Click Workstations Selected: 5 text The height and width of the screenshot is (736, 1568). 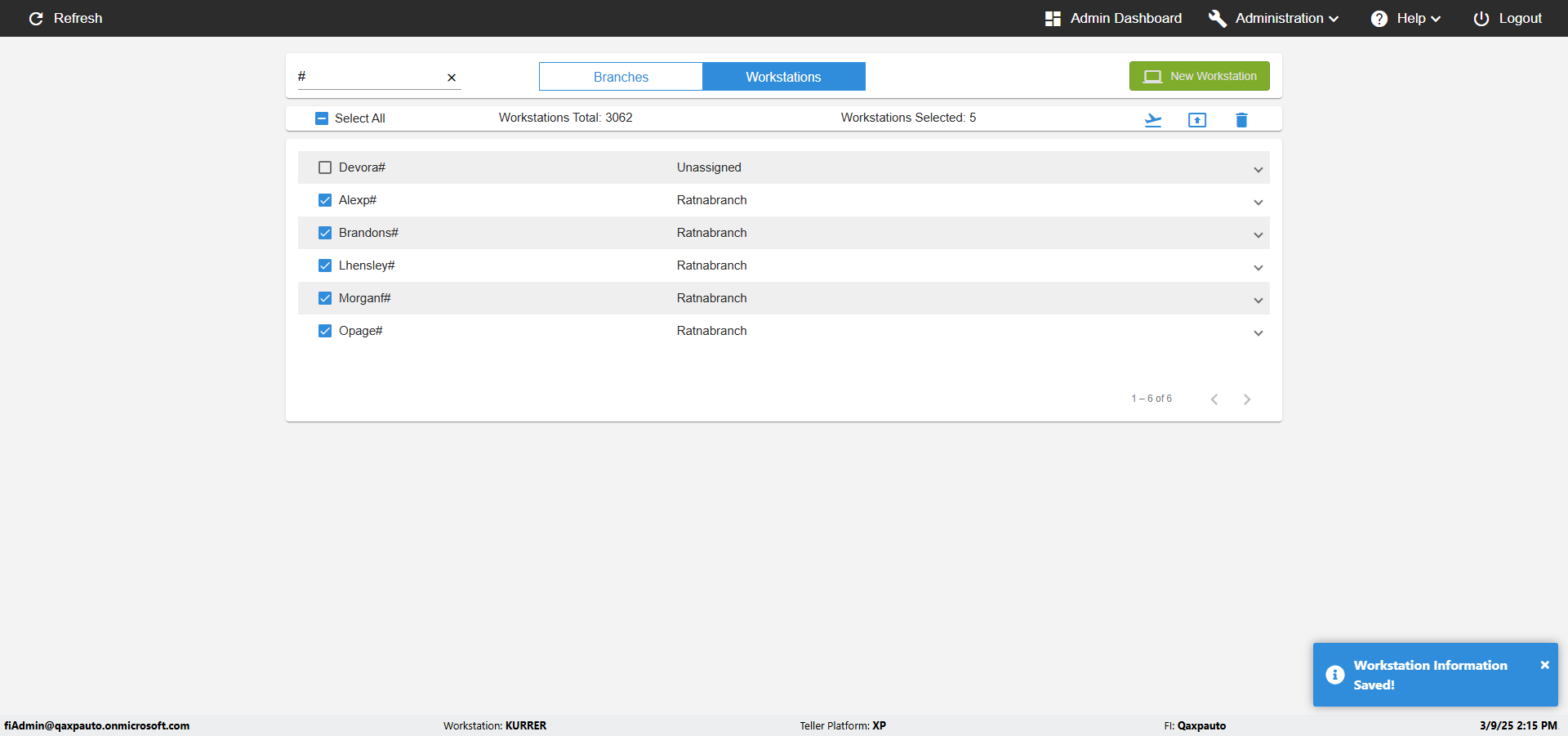908,118
